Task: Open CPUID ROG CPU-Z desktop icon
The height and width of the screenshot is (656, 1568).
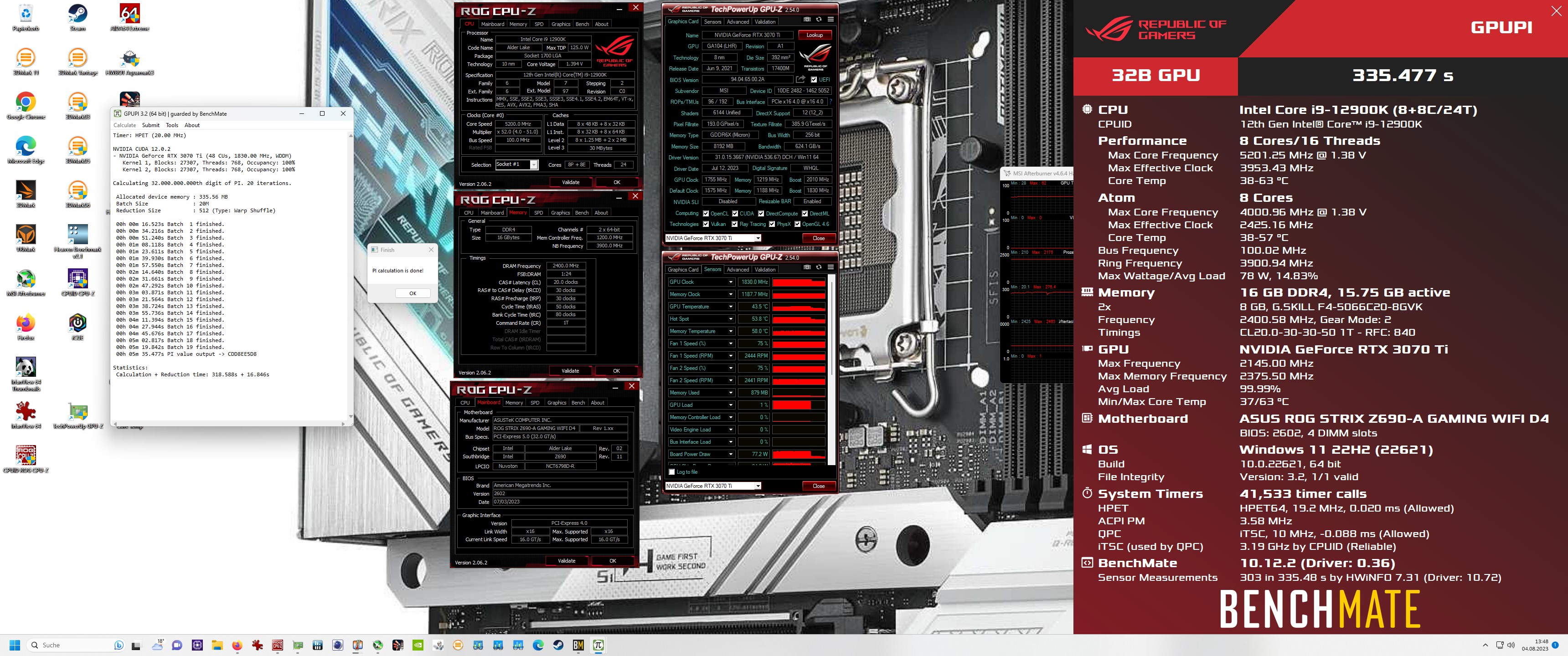Action: coord(26,459)
